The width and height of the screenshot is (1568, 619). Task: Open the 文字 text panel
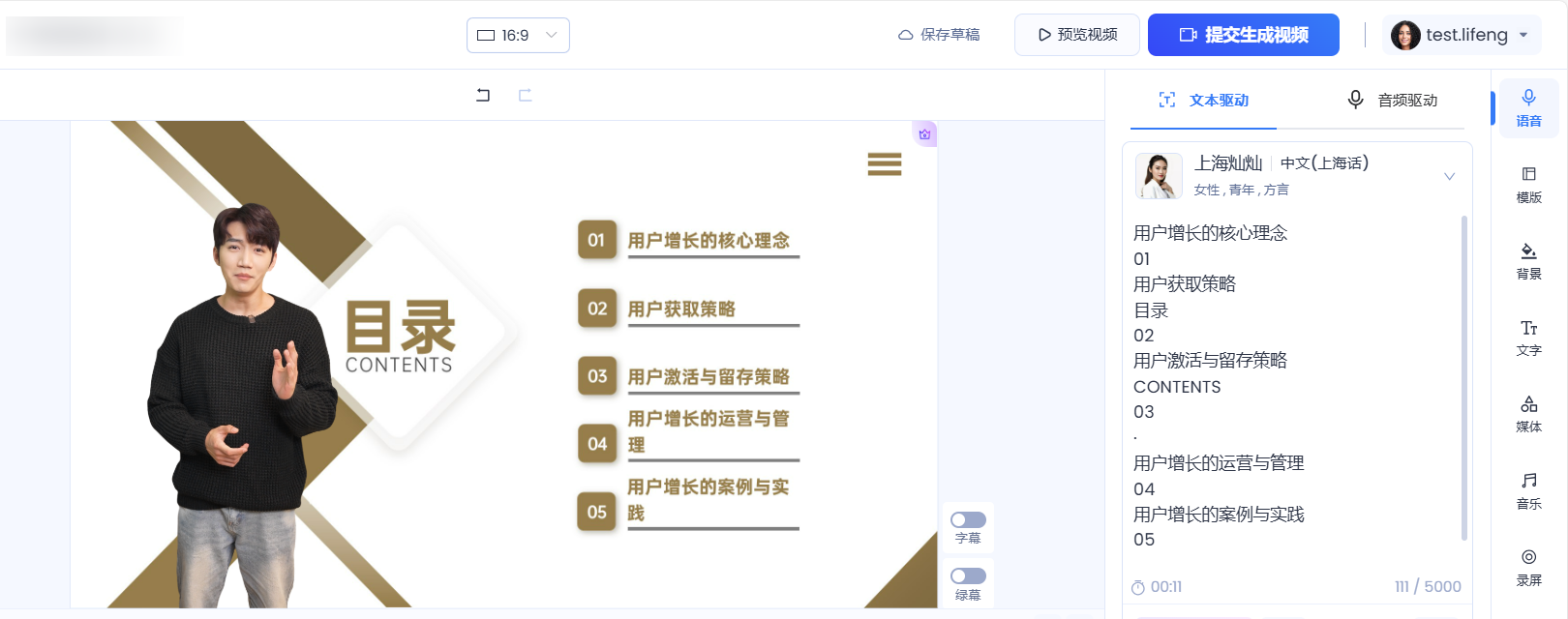(x=1528, y=338)
